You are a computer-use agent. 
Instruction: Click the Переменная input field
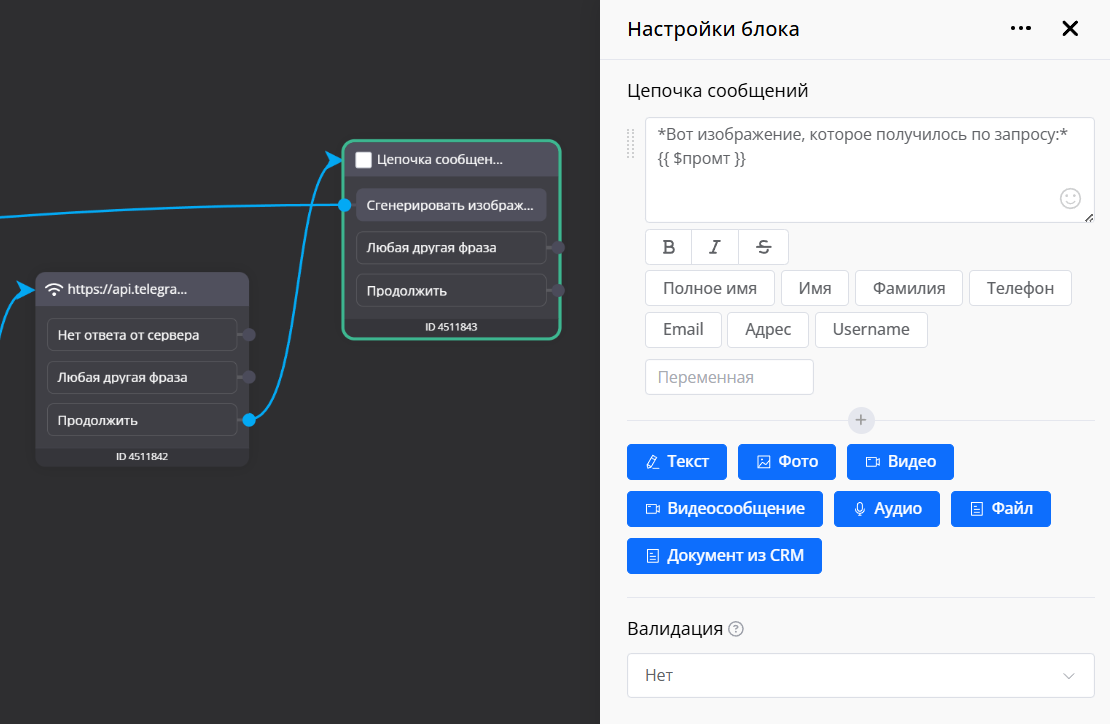729,377
